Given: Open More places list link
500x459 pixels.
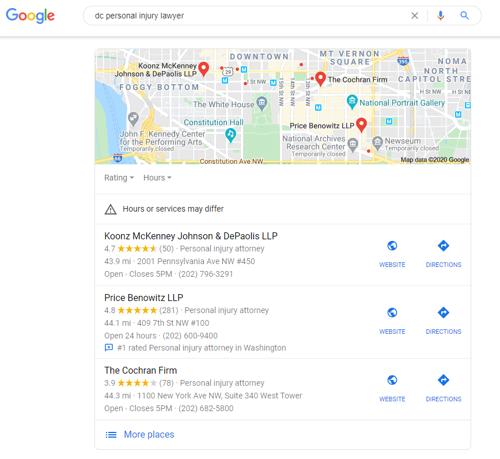Looking at the screenshot, I should (x=149, y=434).
